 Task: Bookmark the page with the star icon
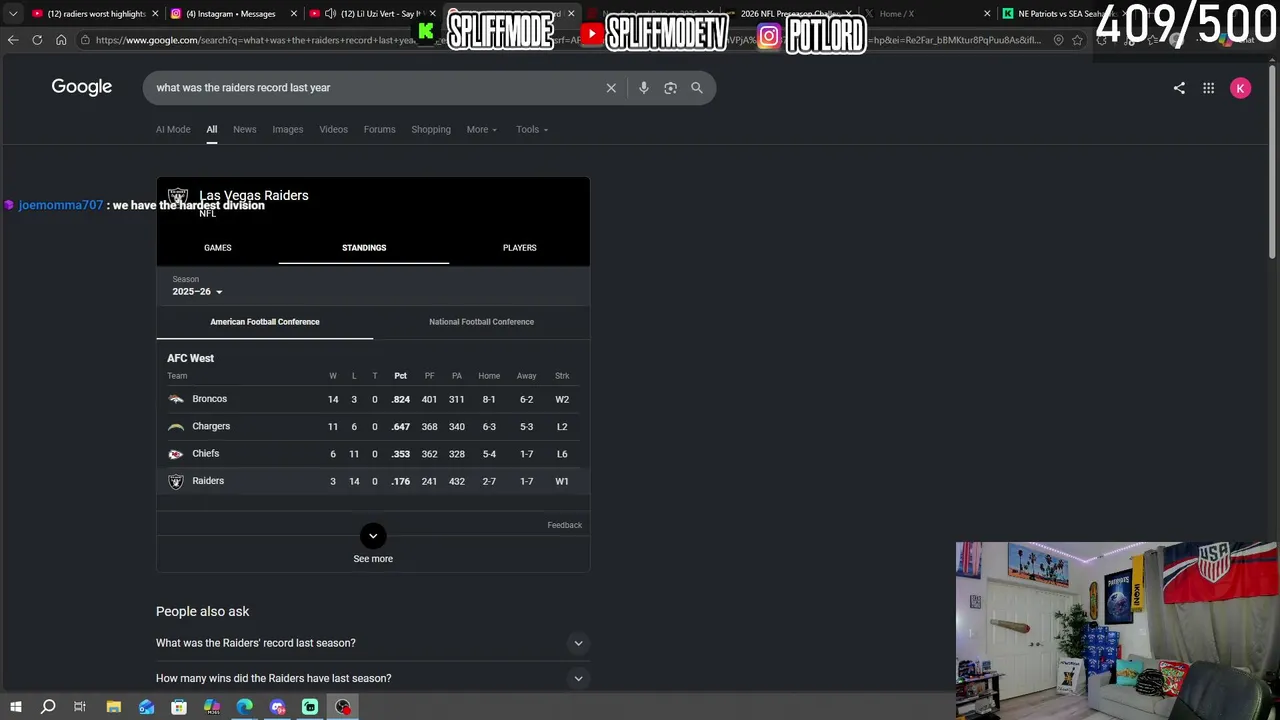click(1077, 40)
